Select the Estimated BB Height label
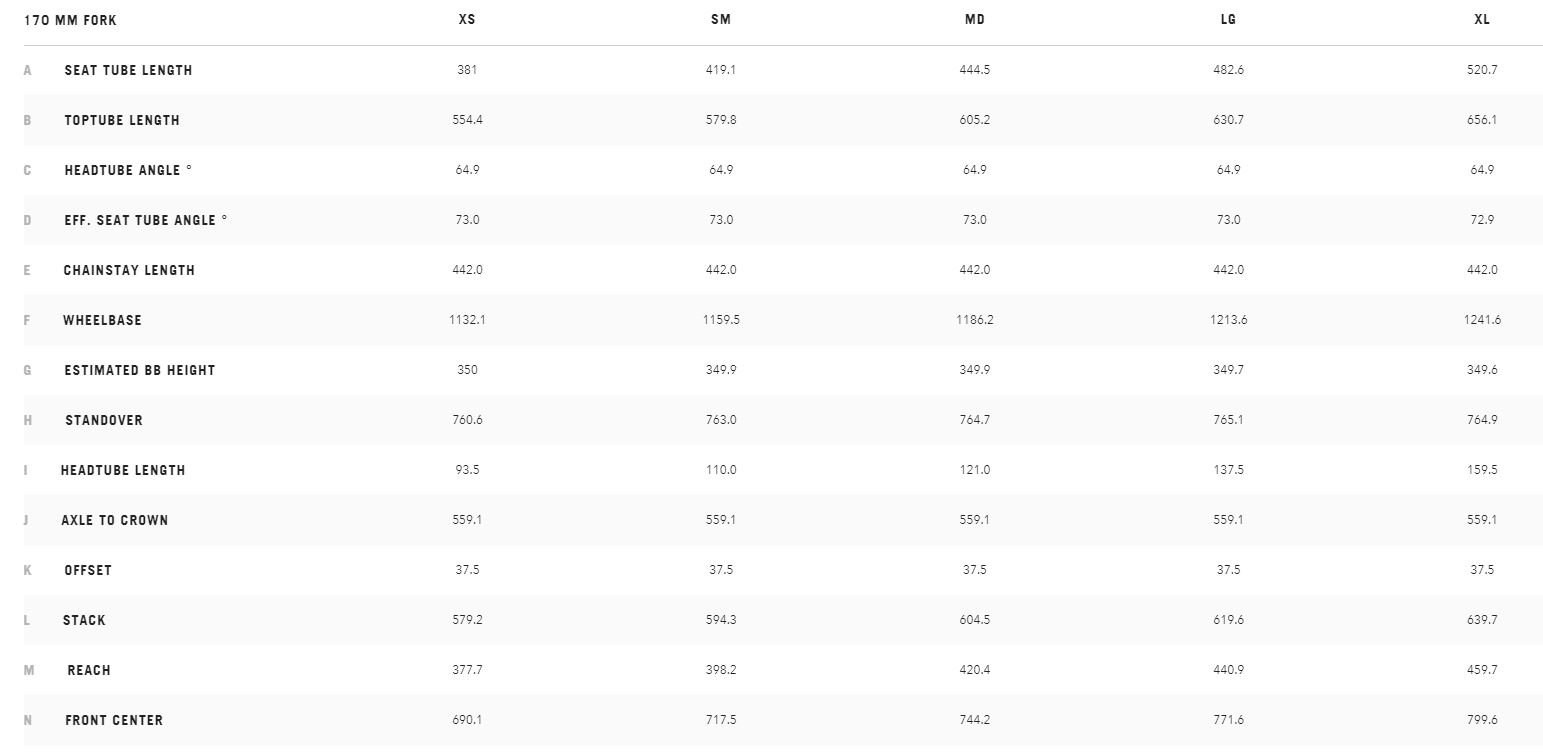This screenshot has height=753, width=1543. 139,370
